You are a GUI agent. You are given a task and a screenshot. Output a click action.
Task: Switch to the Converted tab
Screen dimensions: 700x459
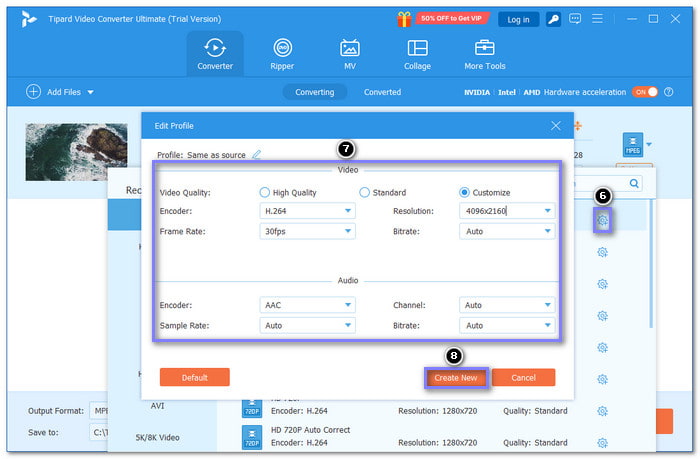click(382, 92)
